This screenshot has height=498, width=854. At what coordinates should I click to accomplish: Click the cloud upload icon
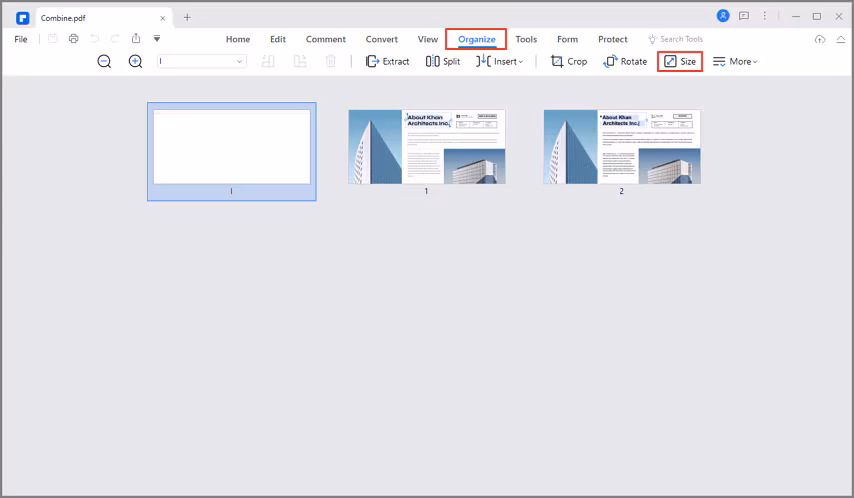pyautogui.click(x=820, y=39)
